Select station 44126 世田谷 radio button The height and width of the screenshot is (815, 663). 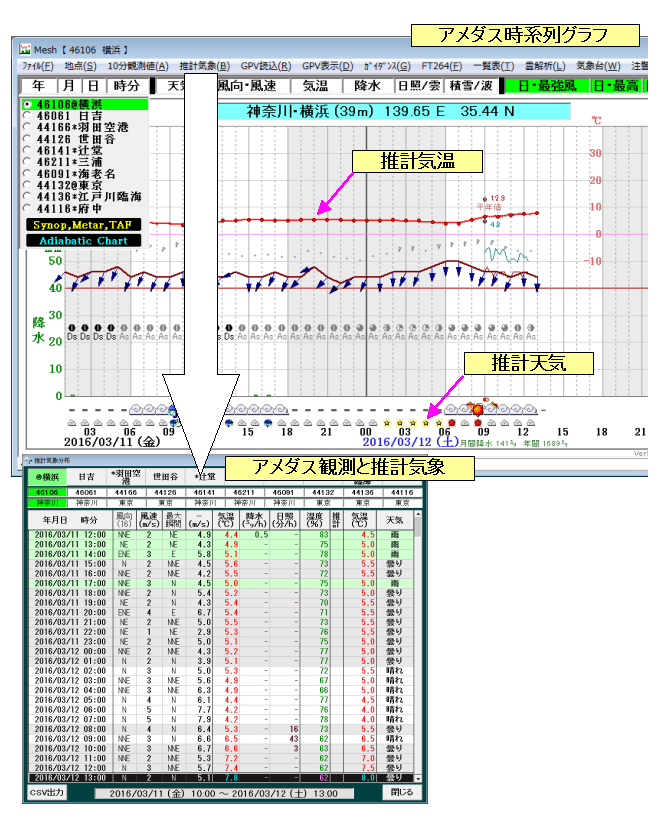[x=28, y=138]
